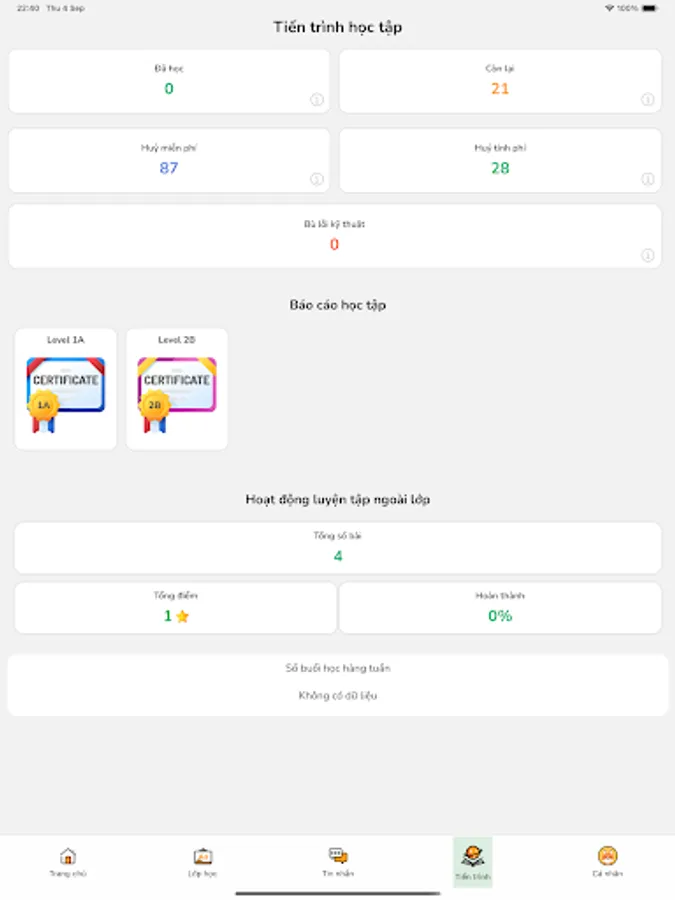Switch to Cá nhân profile tab
Image resolution: width=675 pixels, height=900 pixels.
[607, 861]
